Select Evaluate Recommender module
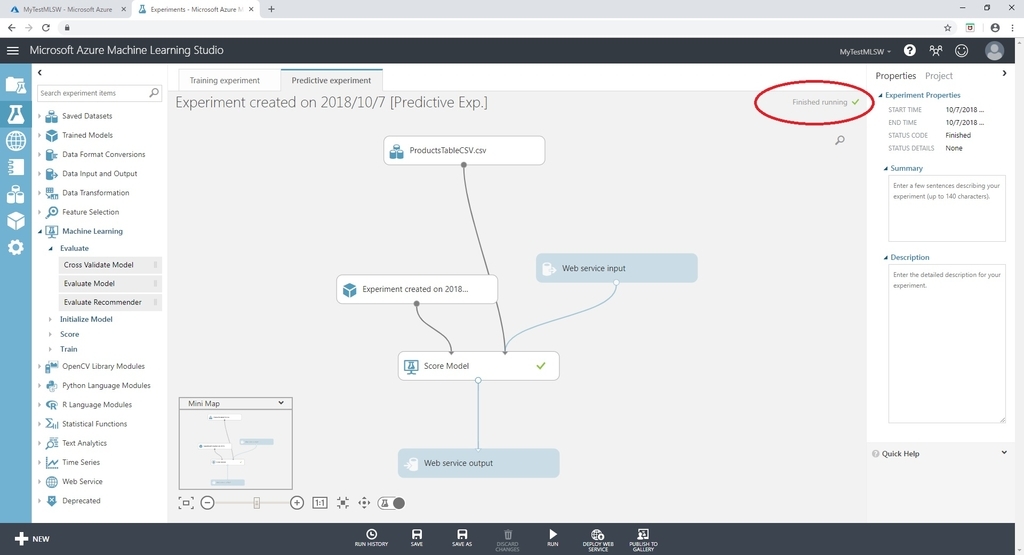 pos(110,302)
